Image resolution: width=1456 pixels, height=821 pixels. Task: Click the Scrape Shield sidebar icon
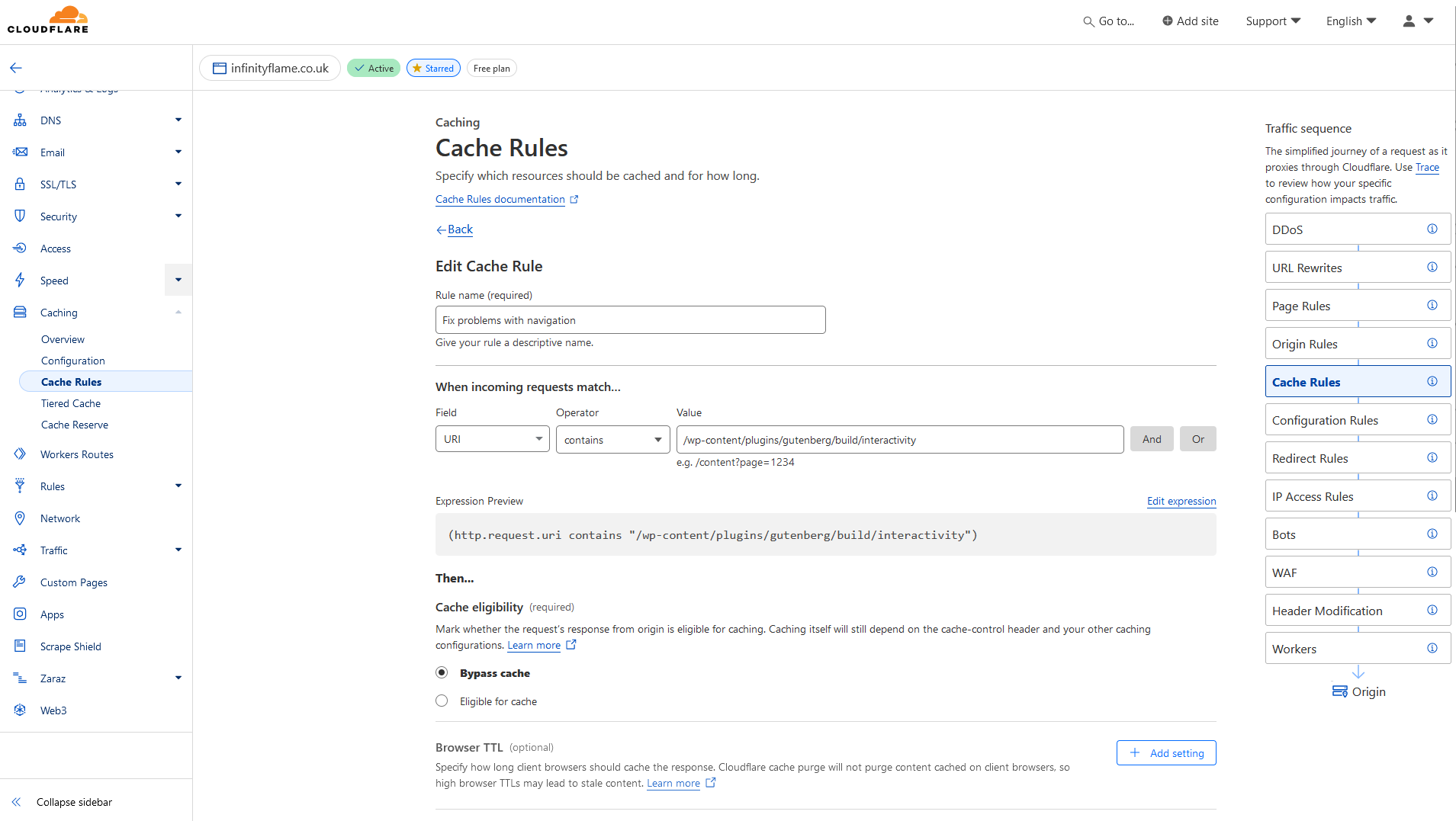click(x=20, y=646)
